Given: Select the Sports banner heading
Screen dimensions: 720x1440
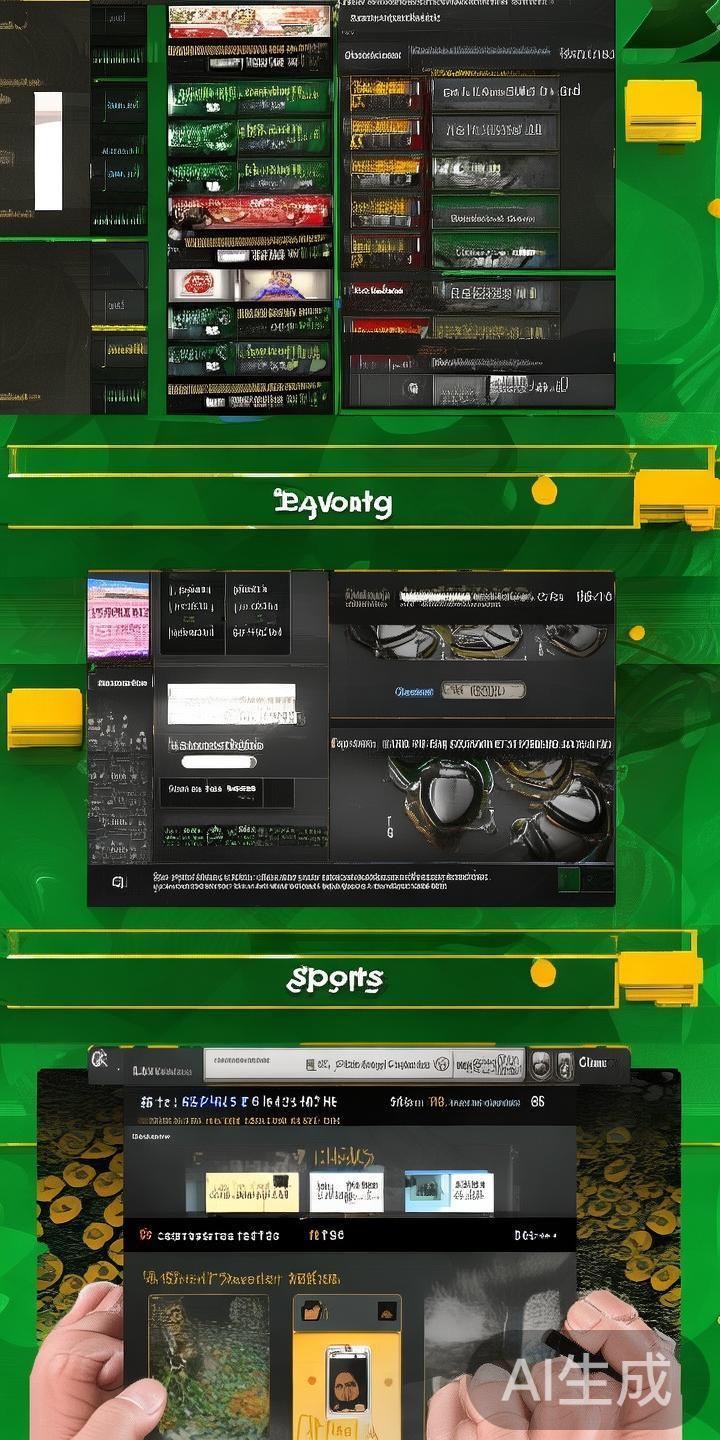Looking at the screenshot, I should pos(335,980).
